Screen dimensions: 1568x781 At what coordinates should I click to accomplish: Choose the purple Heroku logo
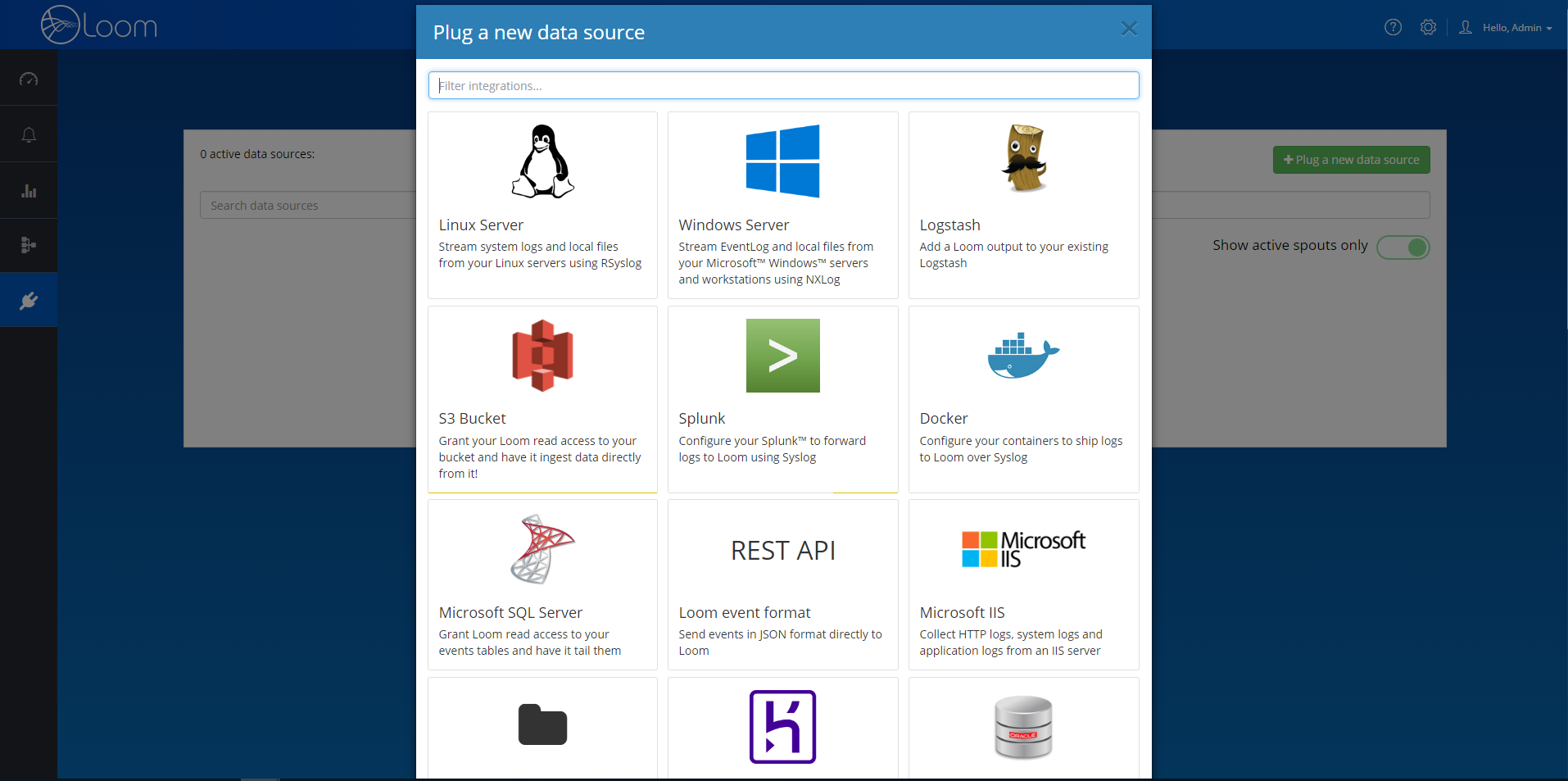(x=782, y=727)
